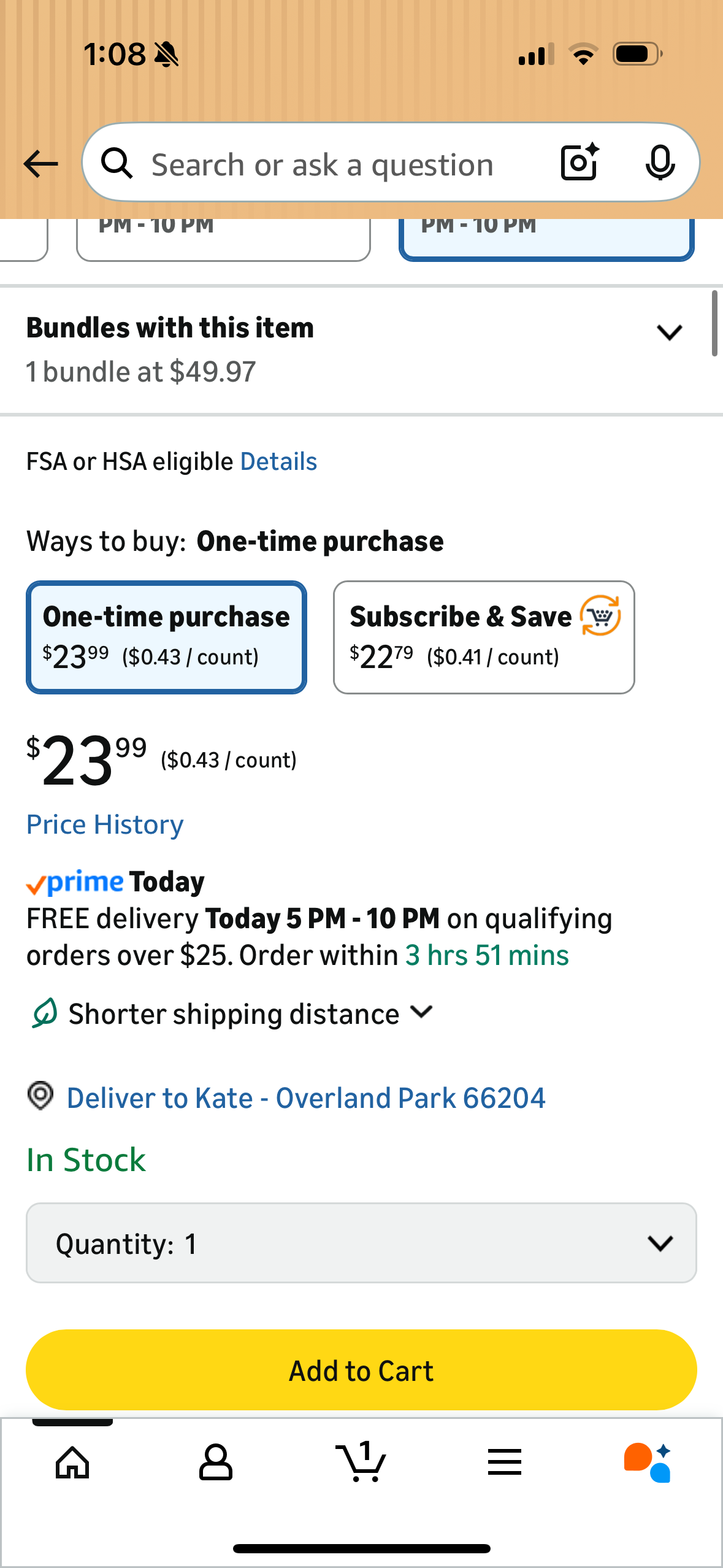The width and height of the screenshot is (723, 1568).
Task: Open the Quantity dropdown
Action: pyautogui.click(x=361, y=1243)
